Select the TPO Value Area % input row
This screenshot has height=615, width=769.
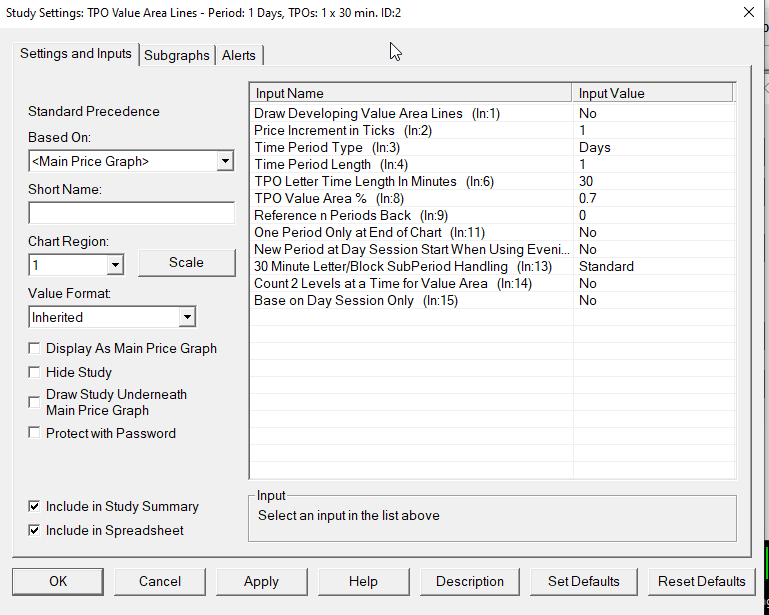coord(414,198)
